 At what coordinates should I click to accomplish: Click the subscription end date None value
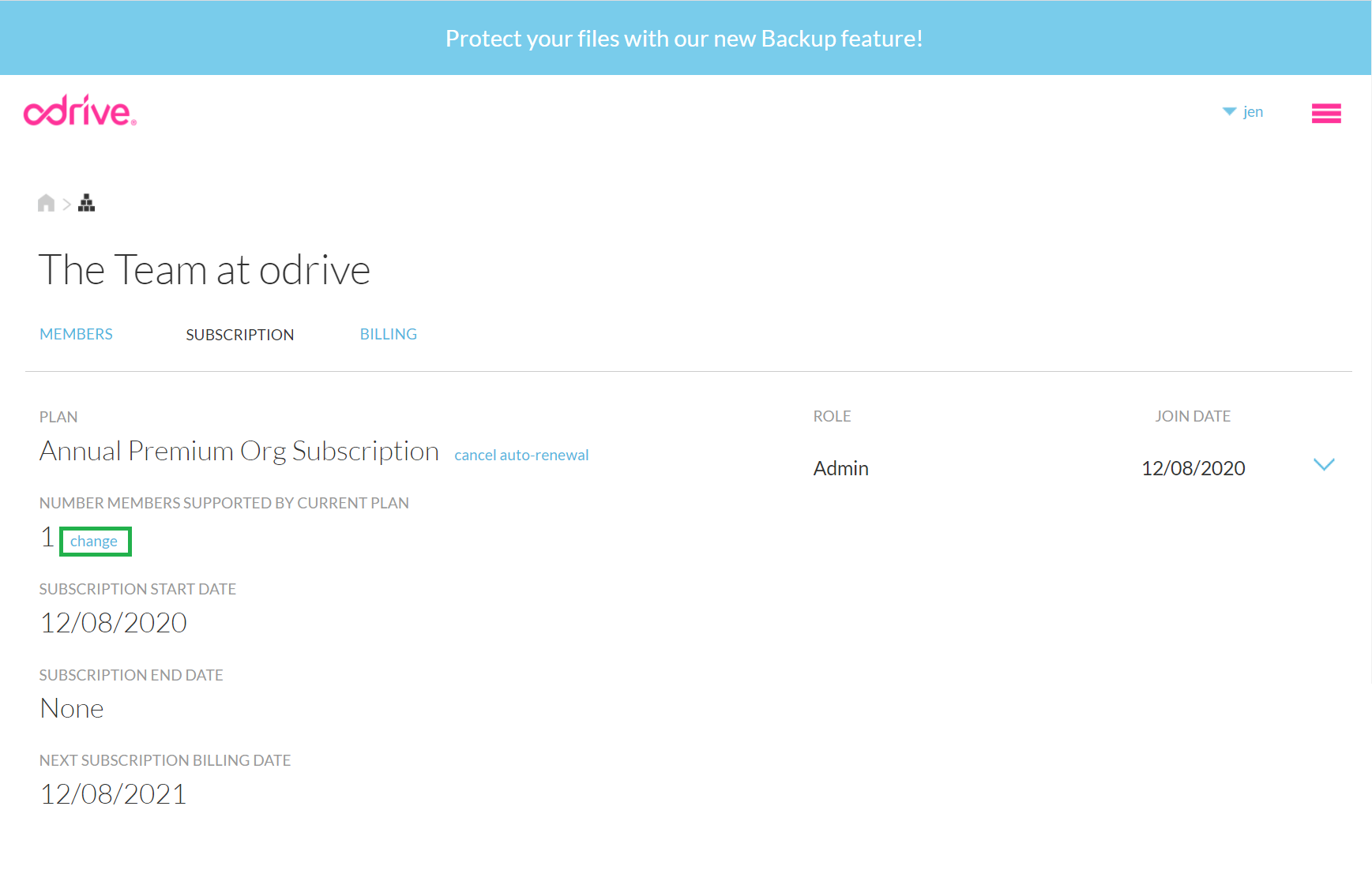coord(72,708)
